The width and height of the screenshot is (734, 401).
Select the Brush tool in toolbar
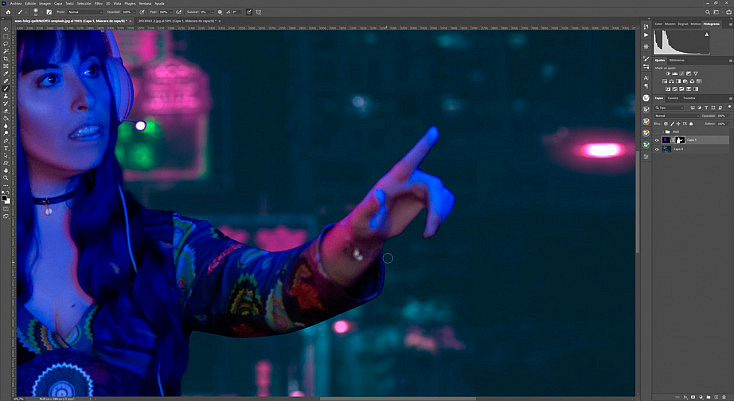point(6,88)
